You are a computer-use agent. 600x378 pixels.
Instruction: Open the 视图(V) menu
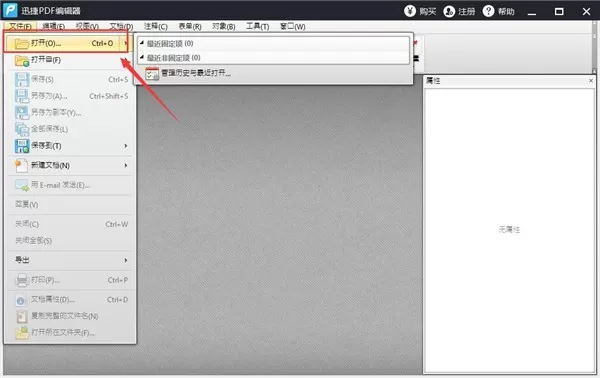(87, 26)
